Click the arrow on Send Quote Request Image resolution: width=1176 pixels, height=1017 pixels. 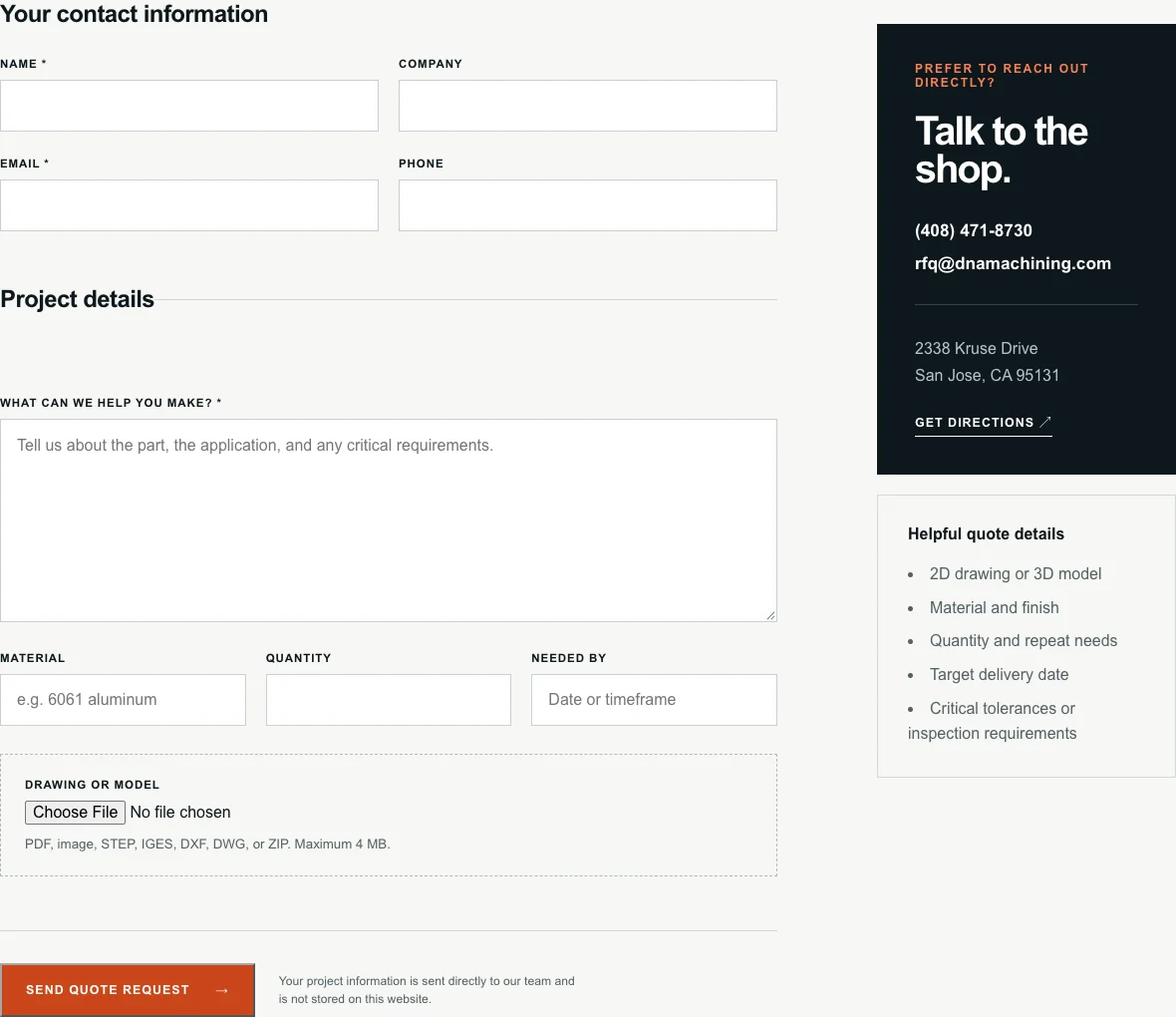222,990
